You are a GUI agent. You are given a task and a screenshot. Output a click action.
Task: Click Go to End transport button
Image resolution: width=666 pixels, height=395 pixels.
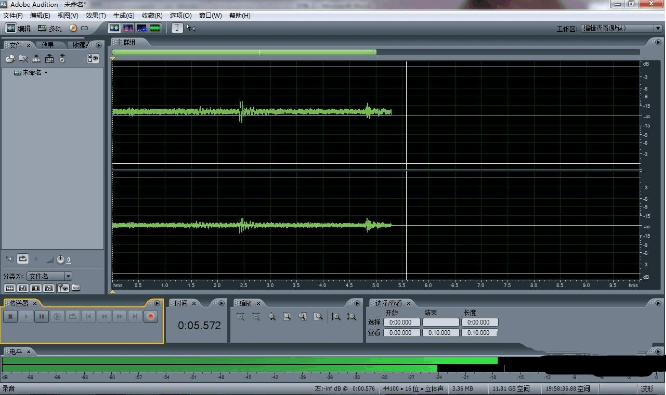tap(135, 316)
